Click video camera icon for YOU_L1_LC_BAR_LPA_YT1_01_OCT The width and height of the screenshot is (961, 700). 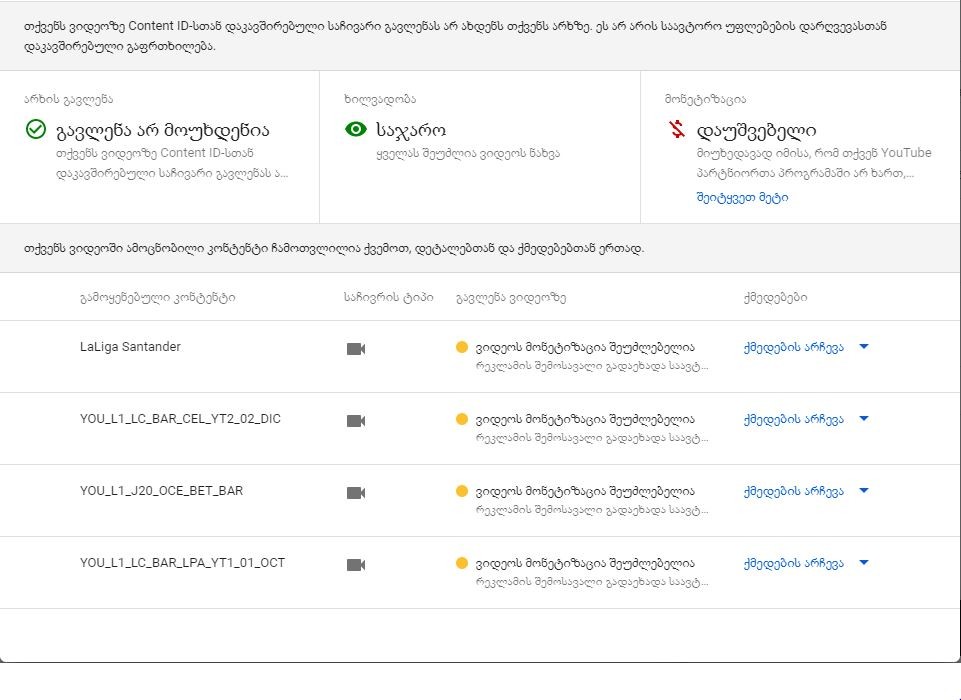point(356,565)
